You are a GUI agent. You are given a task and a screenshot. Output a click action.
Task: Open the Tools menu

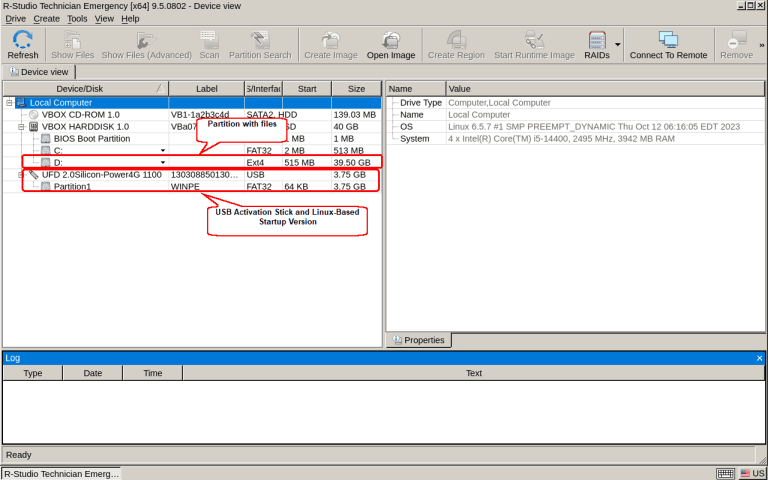click(77, 18)
